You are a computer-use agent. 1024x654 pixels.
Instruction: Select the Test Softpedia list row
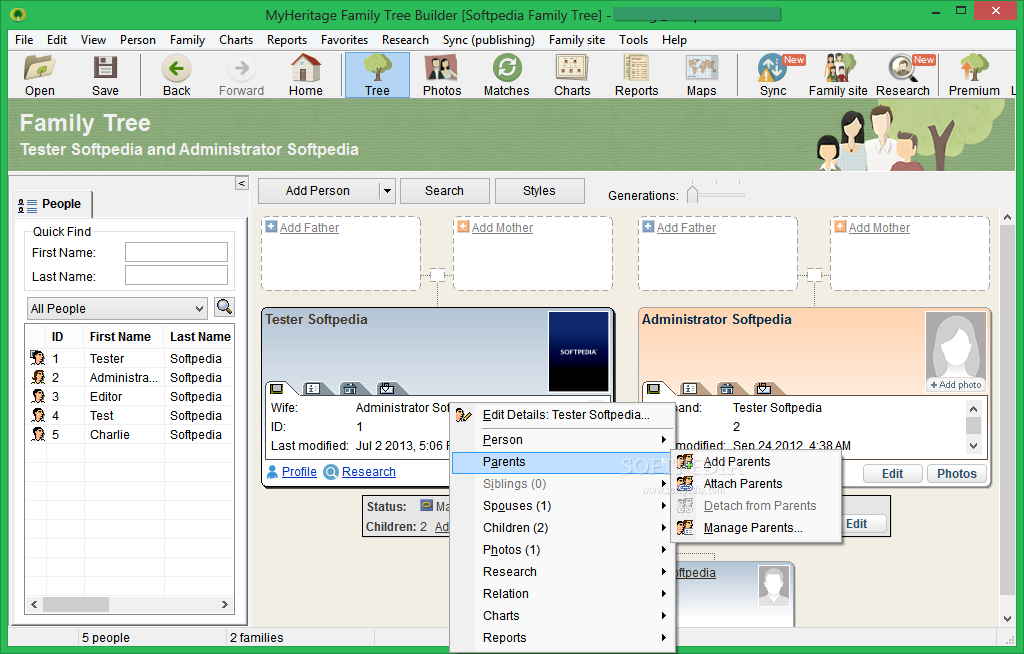tap(129, 416)
